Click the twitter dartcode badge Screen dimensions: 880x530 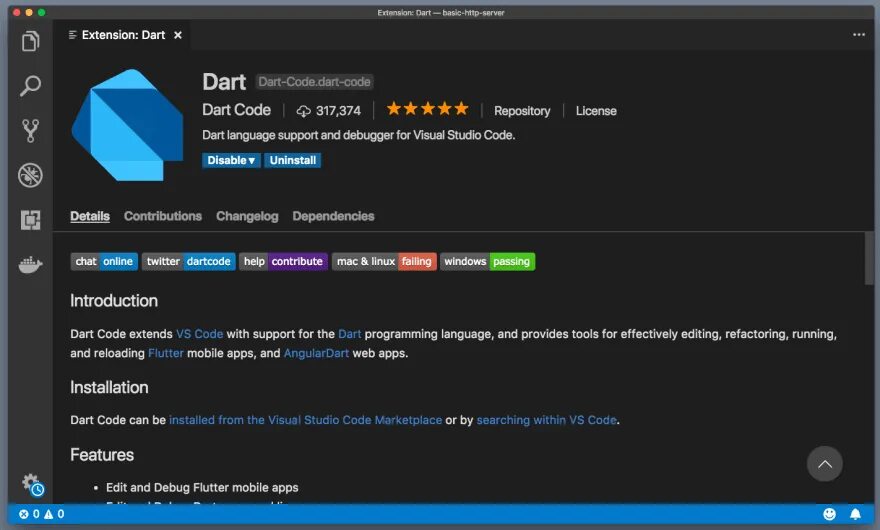[x=188, y=262]
